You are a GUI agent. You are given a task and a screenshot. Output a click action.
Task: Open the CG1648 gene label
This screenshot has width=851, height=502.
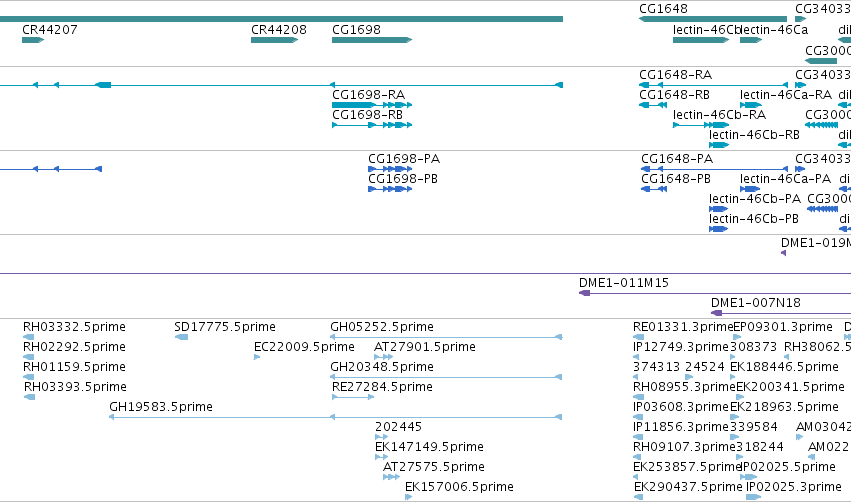tap(663, 9)
